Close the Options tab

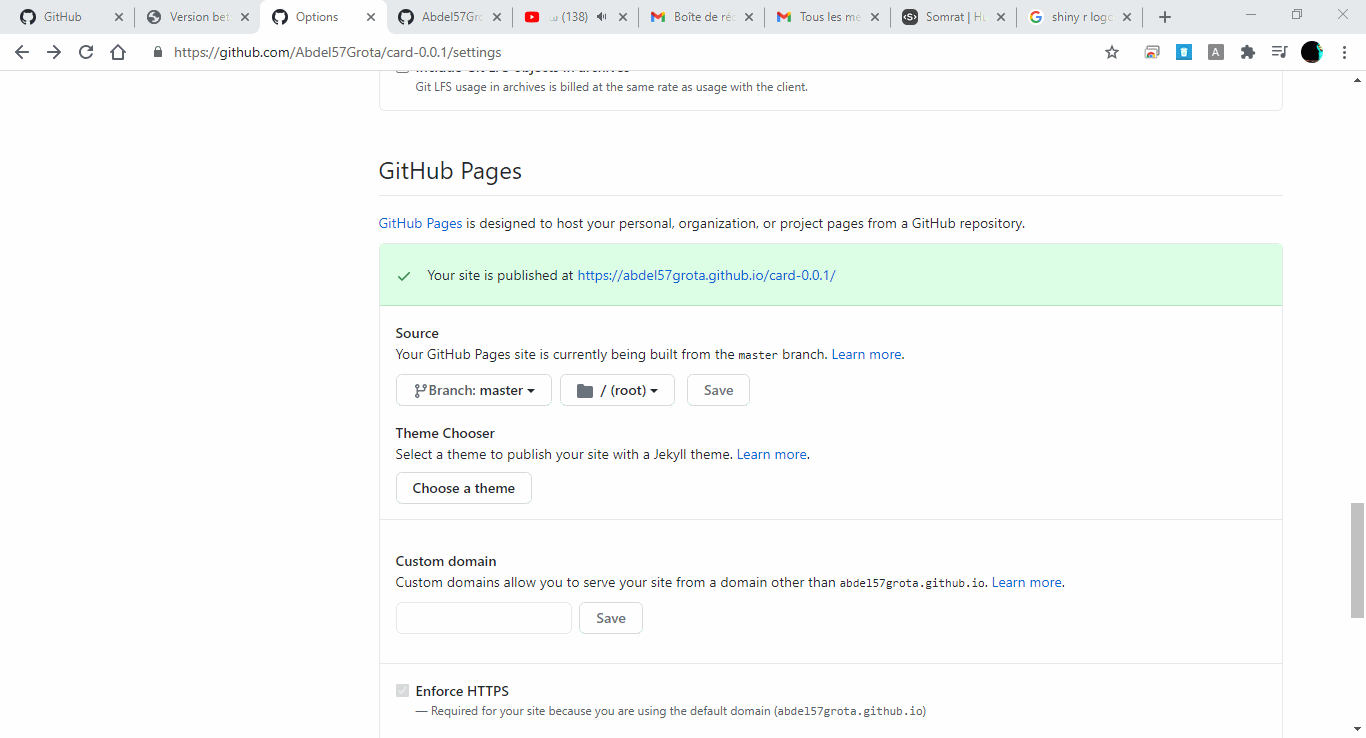pos(371,17)
